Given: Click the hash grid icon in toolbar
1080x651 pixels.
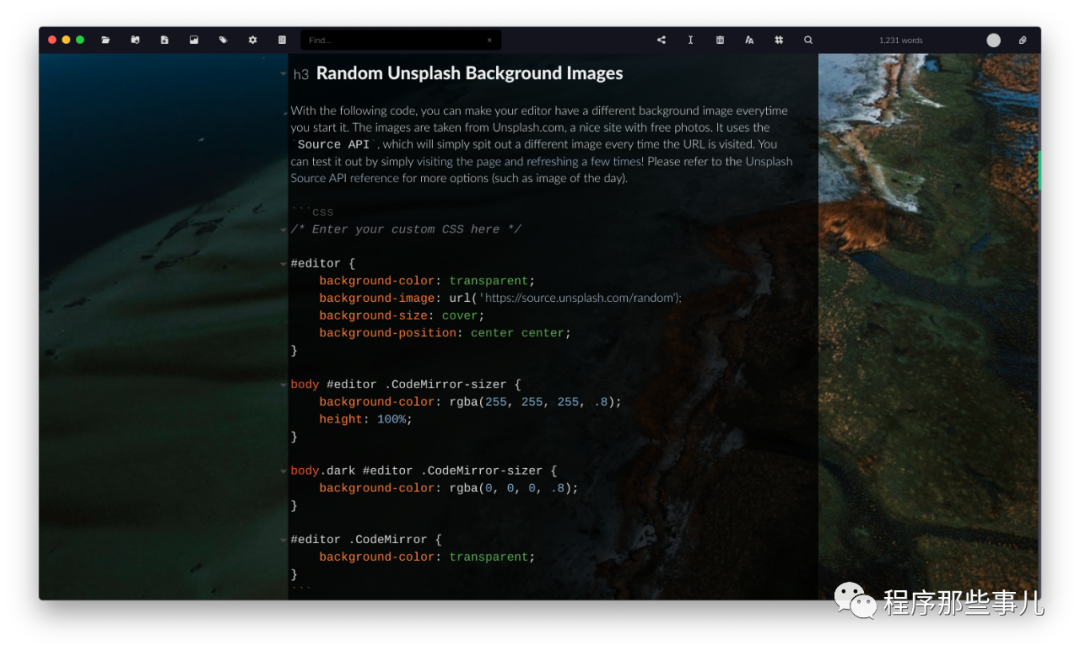Looking at the screenshot, I should click(779, 40).
